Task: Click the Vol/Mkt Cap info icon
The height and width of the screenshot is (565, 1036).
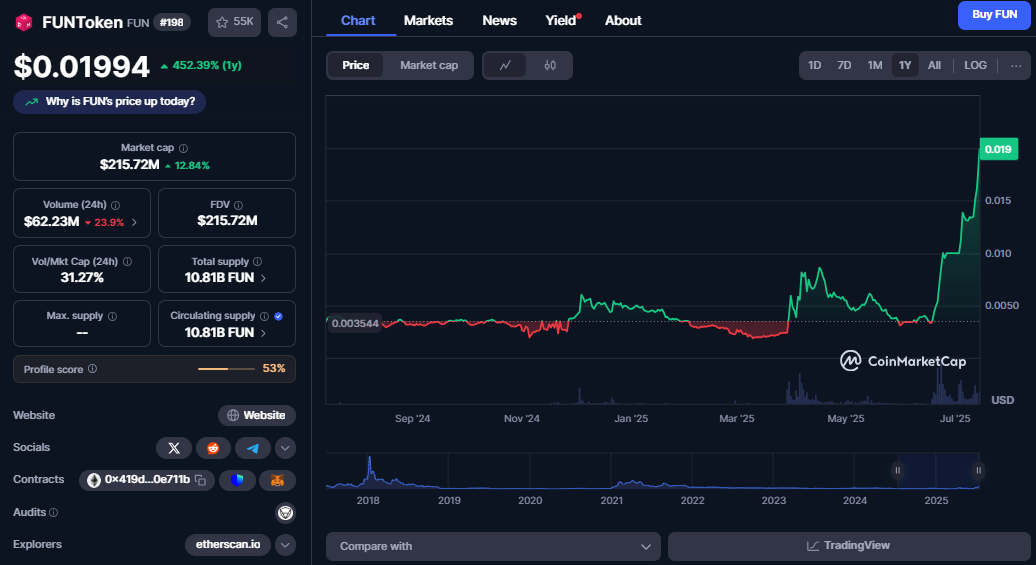Action: pyautogui.click(x=128, y=262)
